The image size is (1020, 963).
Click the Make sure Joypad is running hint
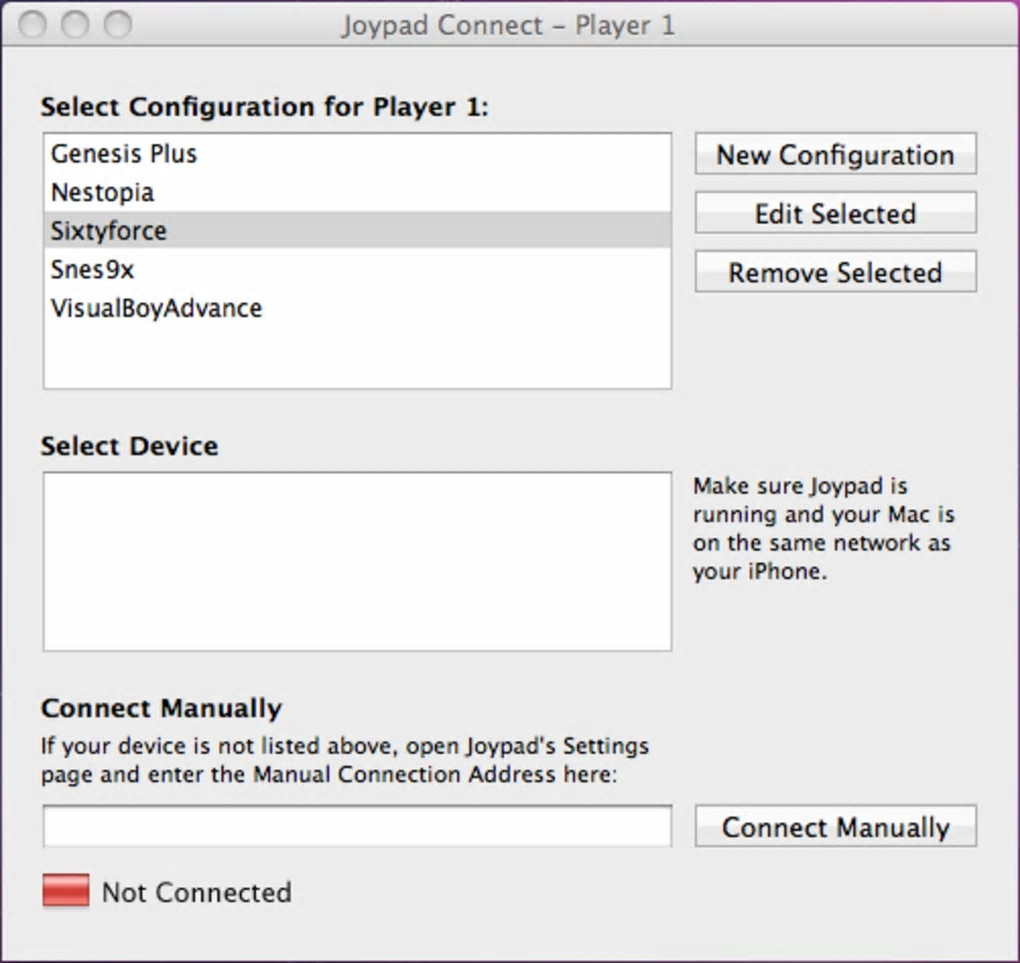[x=823, y=529]
